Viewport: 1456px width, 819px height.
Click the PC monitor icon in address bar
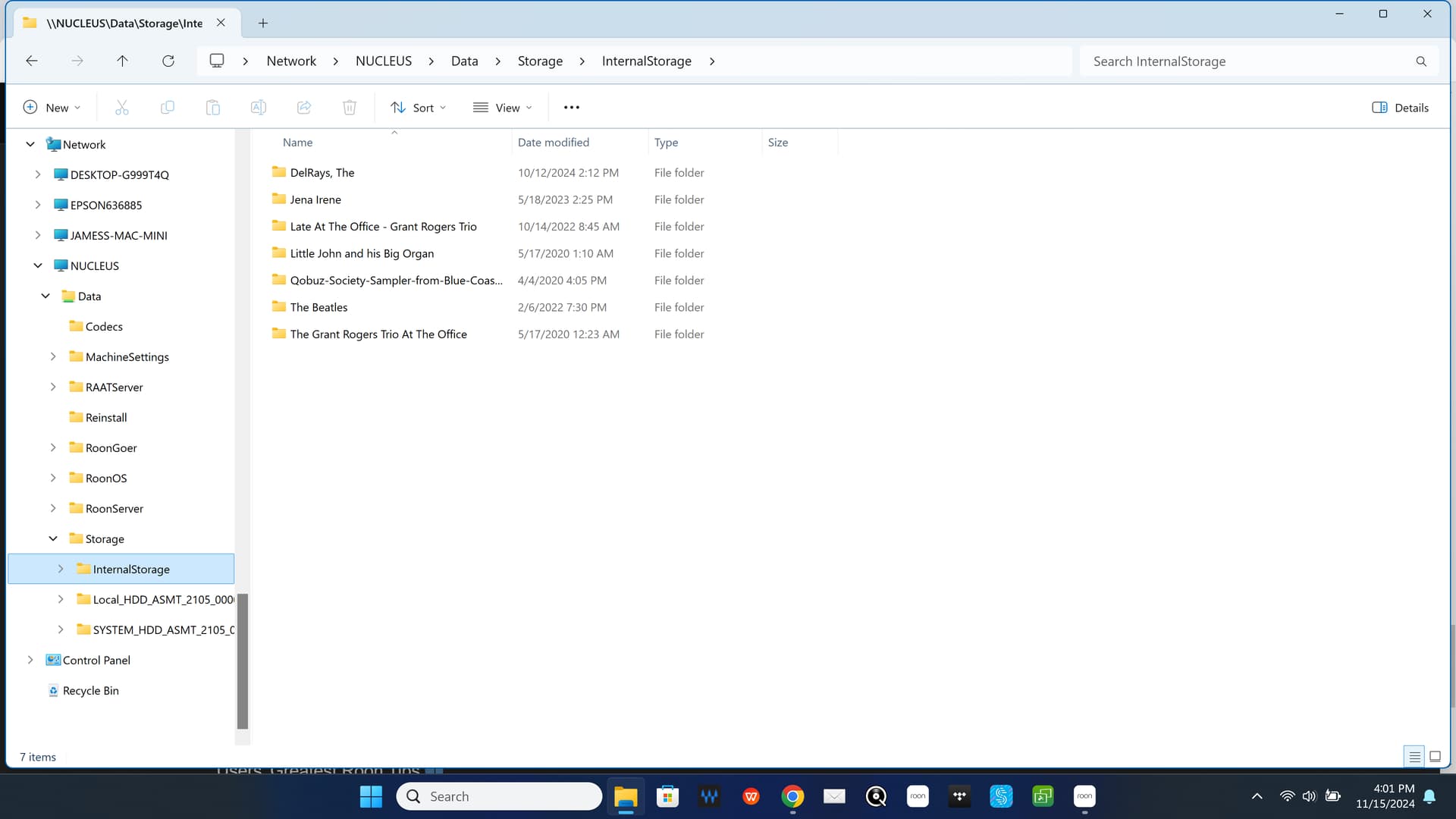[x=217, y=61]
